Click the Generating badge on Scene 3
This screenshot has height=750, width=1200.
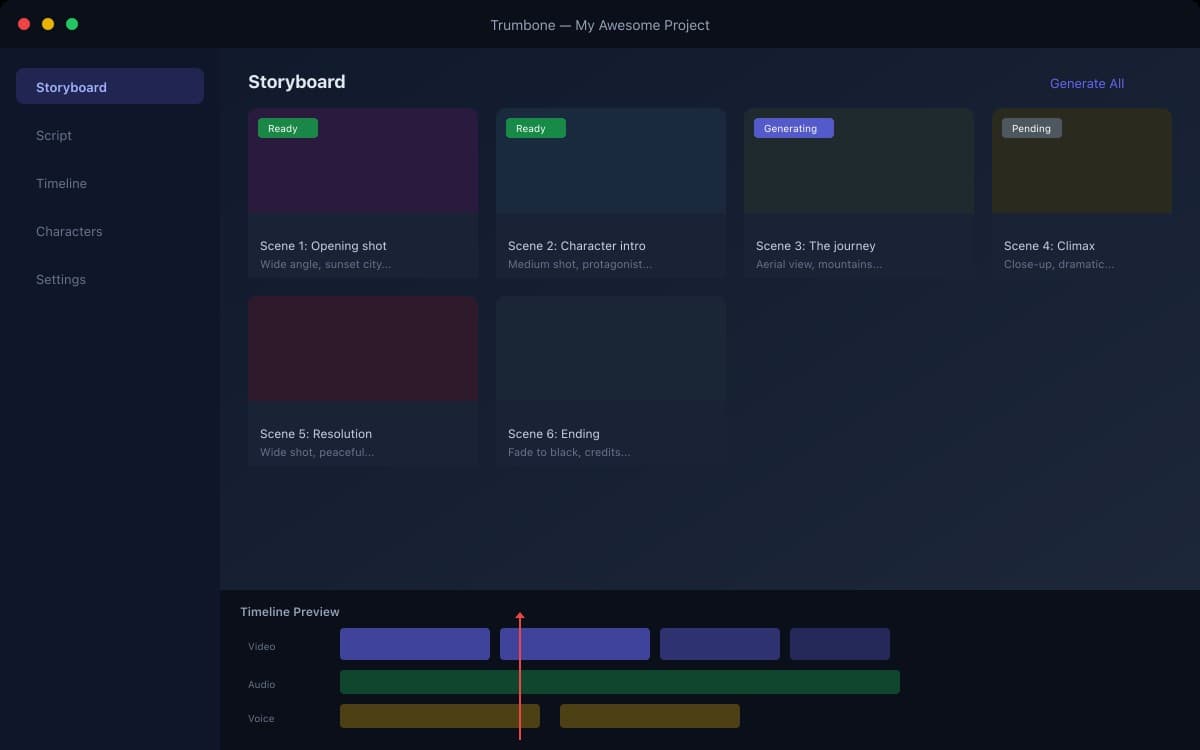pyautogui.click(x=793, y=128)
